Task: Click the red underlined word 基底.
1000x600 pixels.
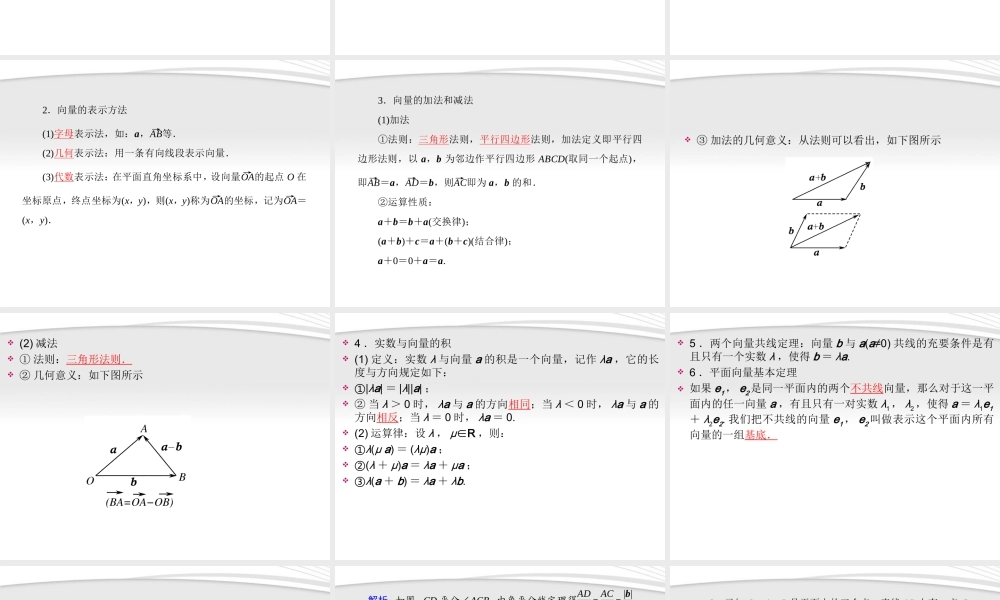Action: pyautogui.click(x=760, y=435)
